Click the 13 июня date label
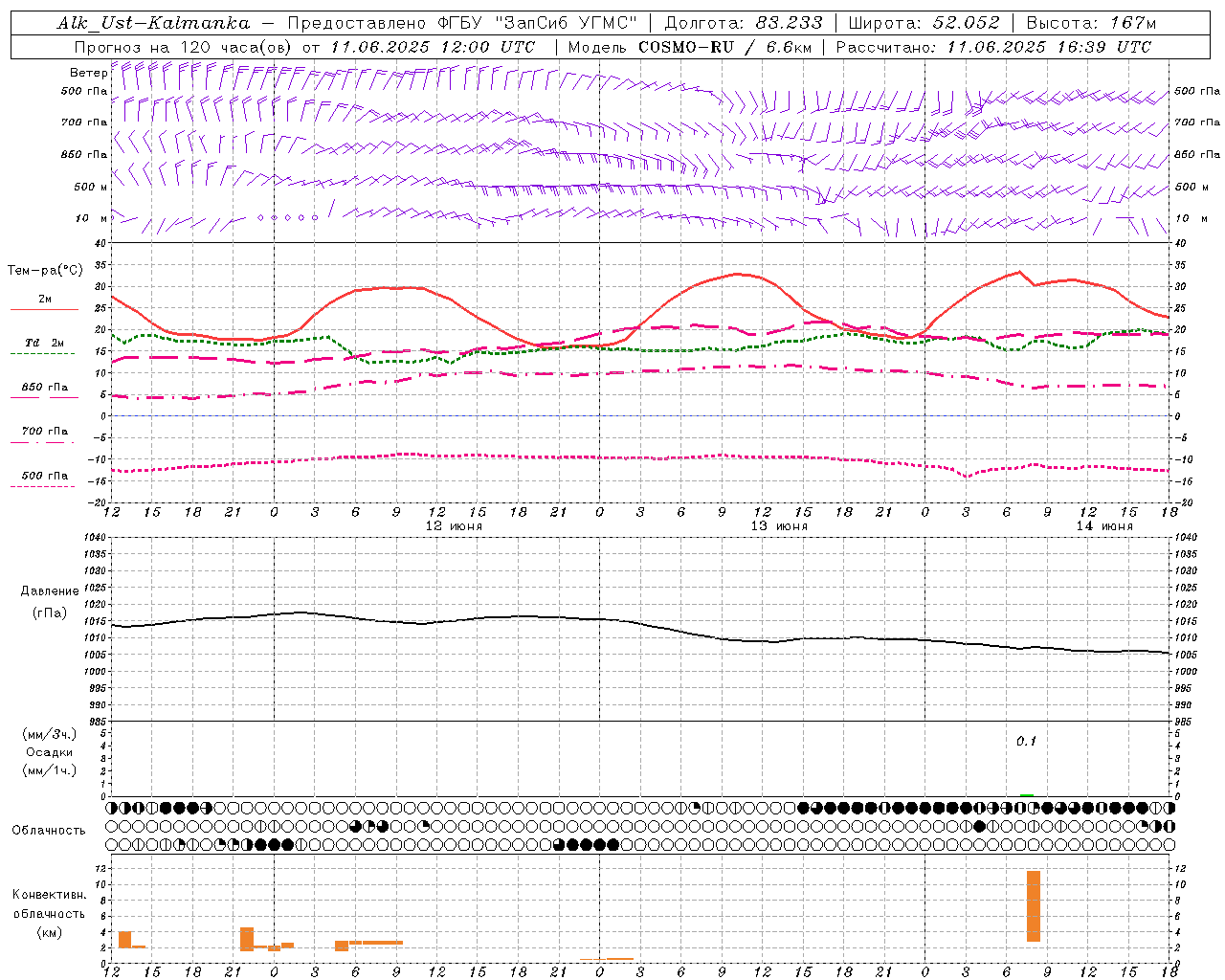The height and width of the screenshot is (980, 1225). click(x=779, y=526)
